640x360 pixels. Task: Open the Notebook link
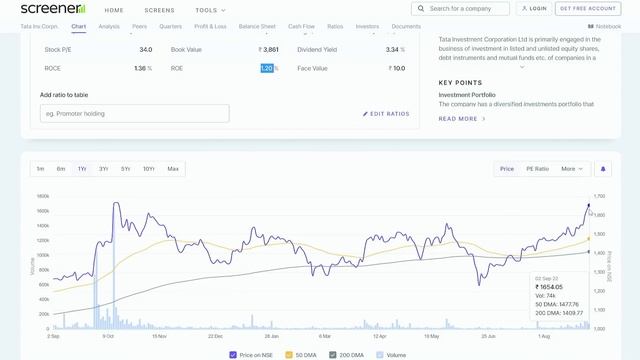pos(604,27)
